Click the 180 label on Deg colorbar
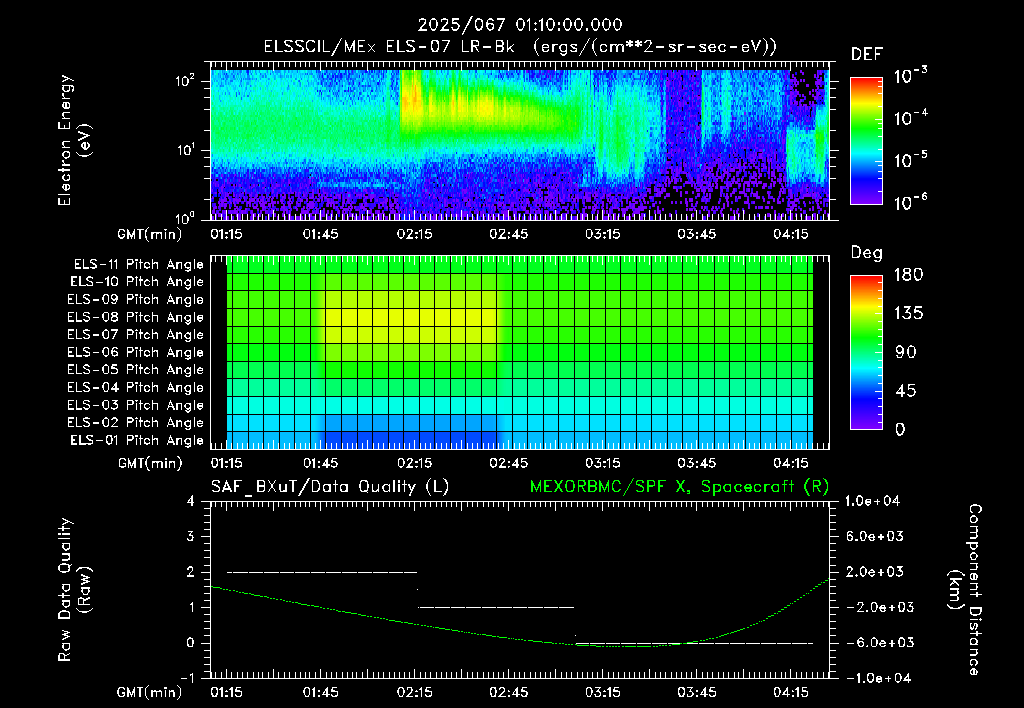 click(908, 275)
